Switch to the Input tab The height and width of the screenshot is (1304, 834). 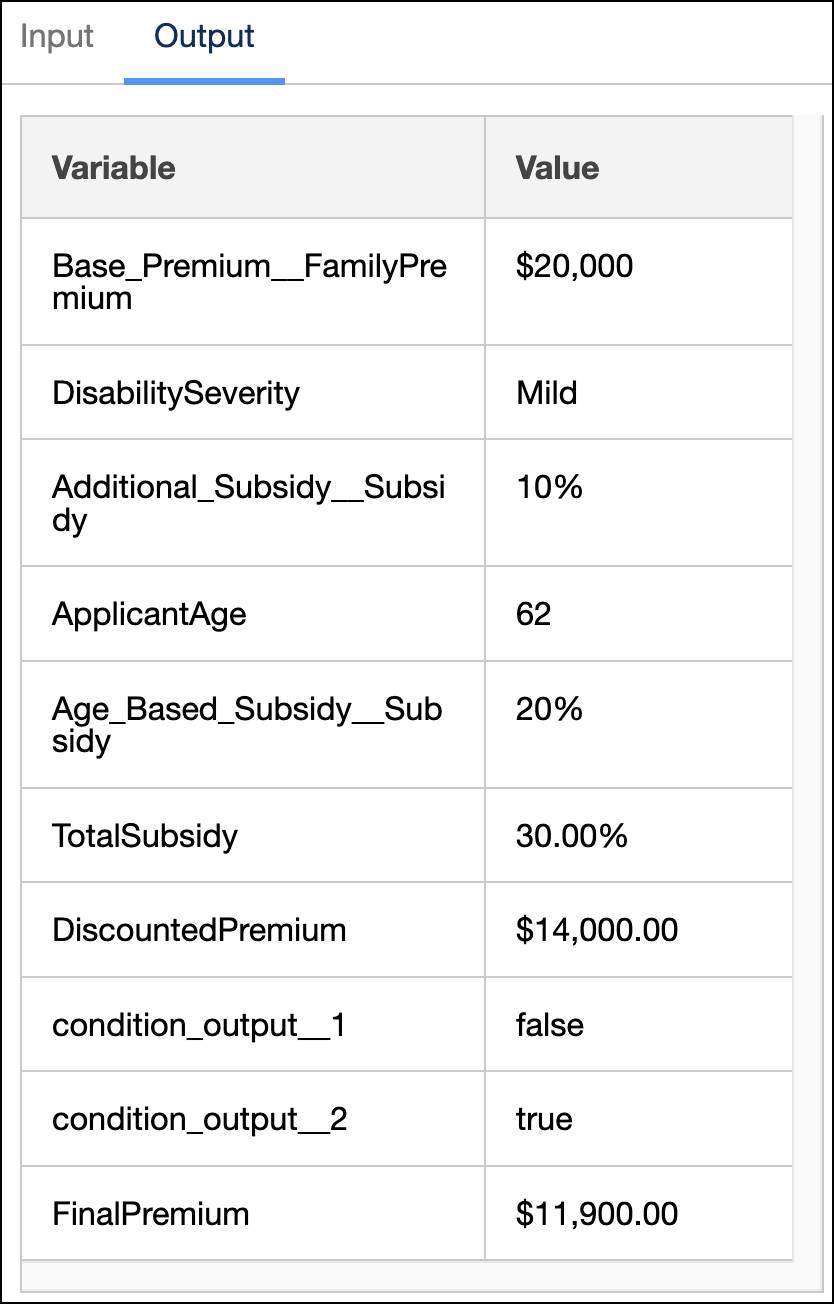click(56, 35)
